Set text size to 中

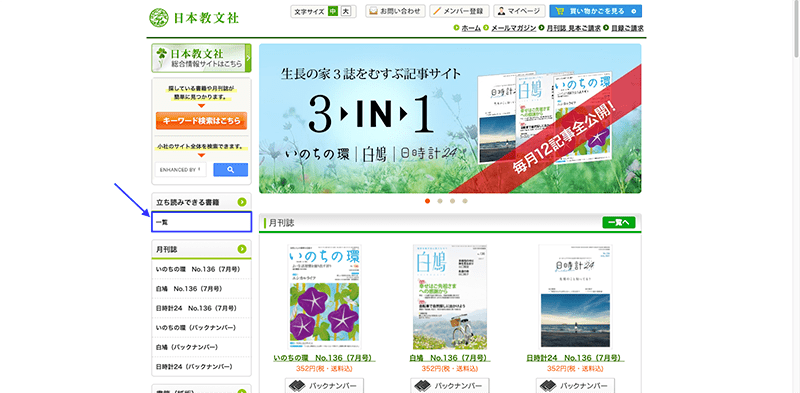333,11
